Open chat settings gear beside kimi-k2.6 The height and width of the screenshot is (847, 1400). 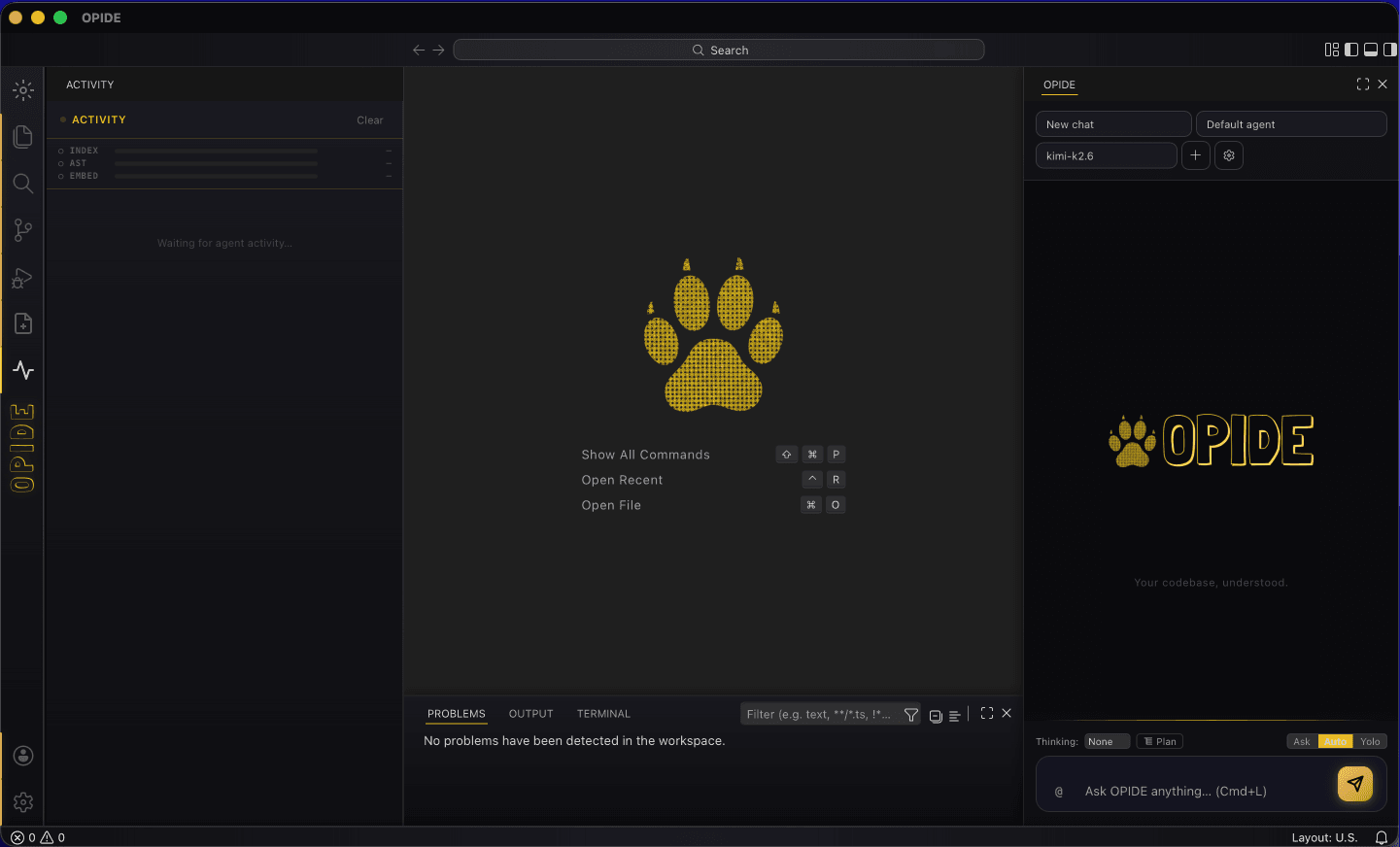pyautogui.click(x=1229, y=155)
